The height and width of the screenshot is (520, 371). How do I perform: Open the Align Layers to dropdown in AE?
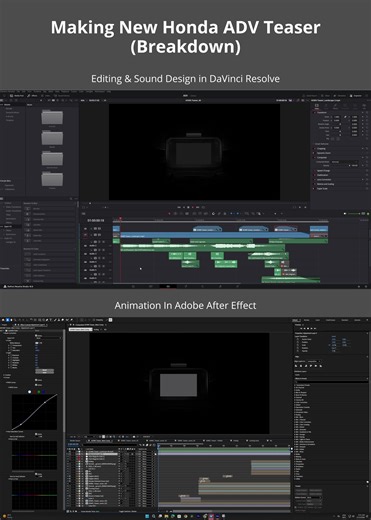tap(314, 361)
